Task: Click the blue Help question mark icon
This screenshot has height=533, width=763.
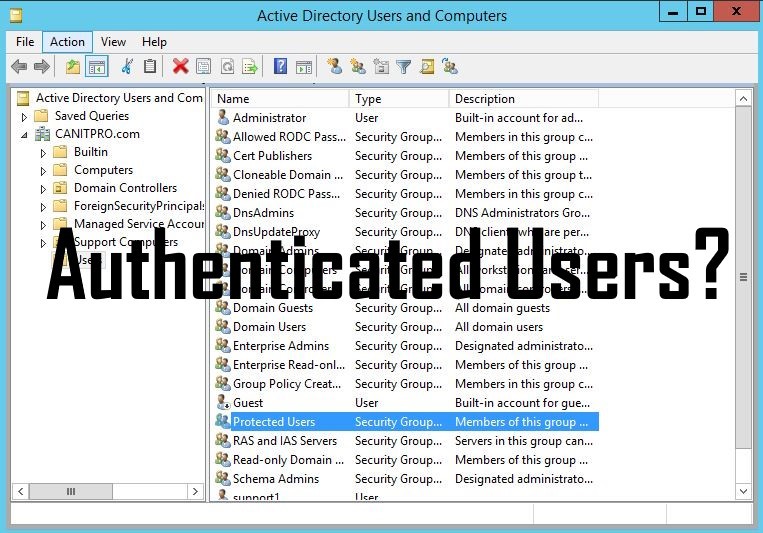Action: [280, 67]
